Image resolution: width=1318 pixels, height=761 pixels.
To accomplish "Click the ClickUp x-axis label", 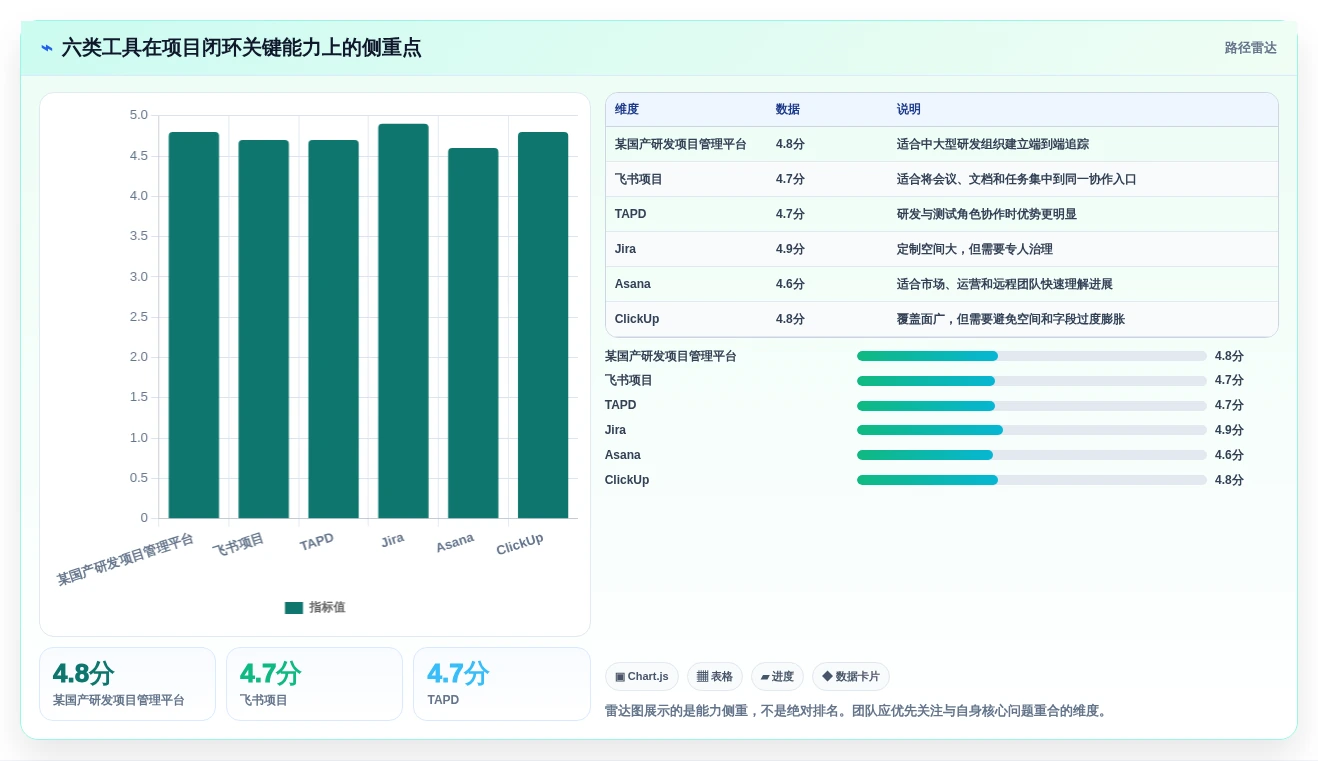I will [520, 544].
